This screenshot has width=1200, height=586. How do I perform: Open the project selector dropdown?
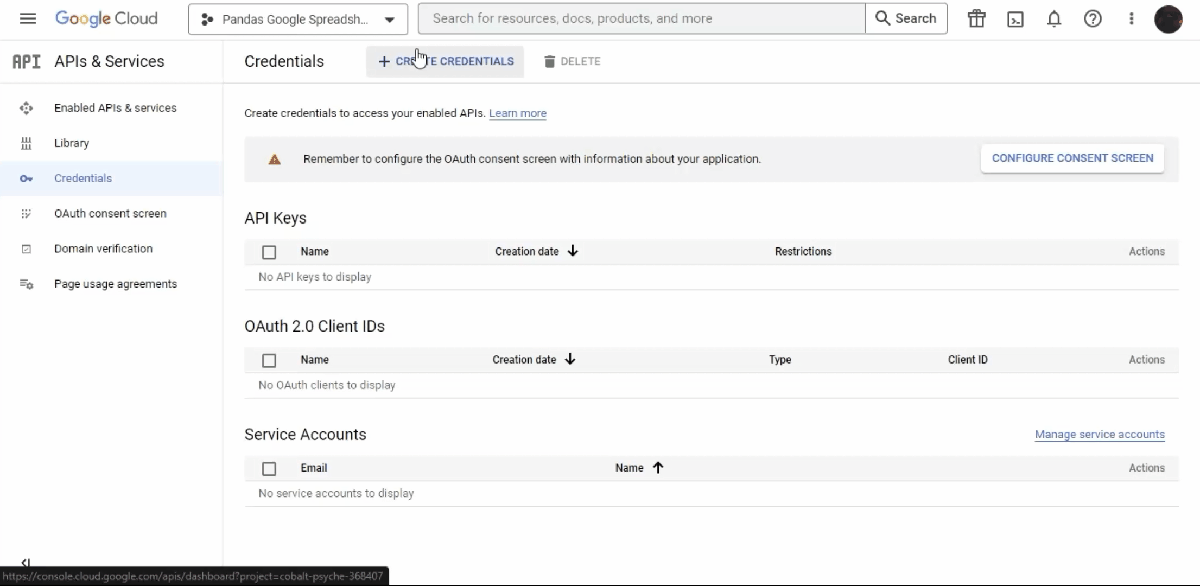[297, 18]
